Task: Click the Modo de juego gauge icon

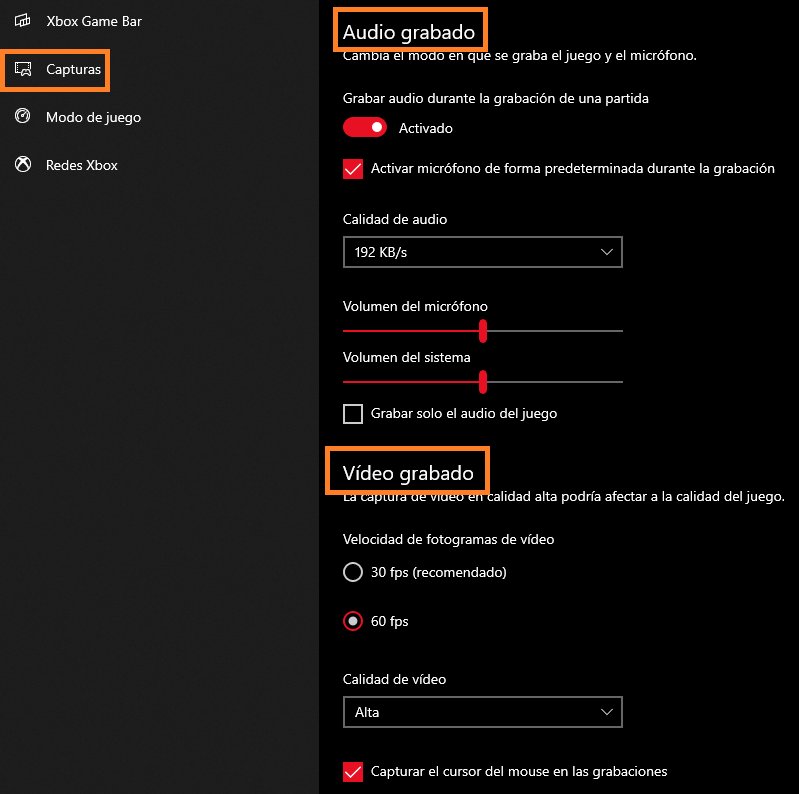Action: tap(22, 117)
